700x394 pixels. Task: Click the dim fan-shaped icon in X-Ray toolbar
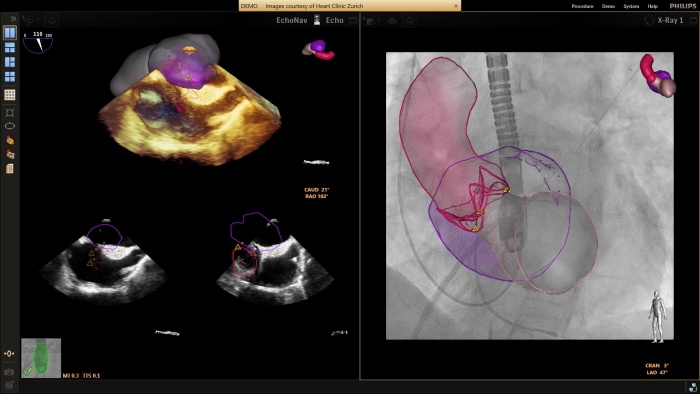(x=392, y=21)
